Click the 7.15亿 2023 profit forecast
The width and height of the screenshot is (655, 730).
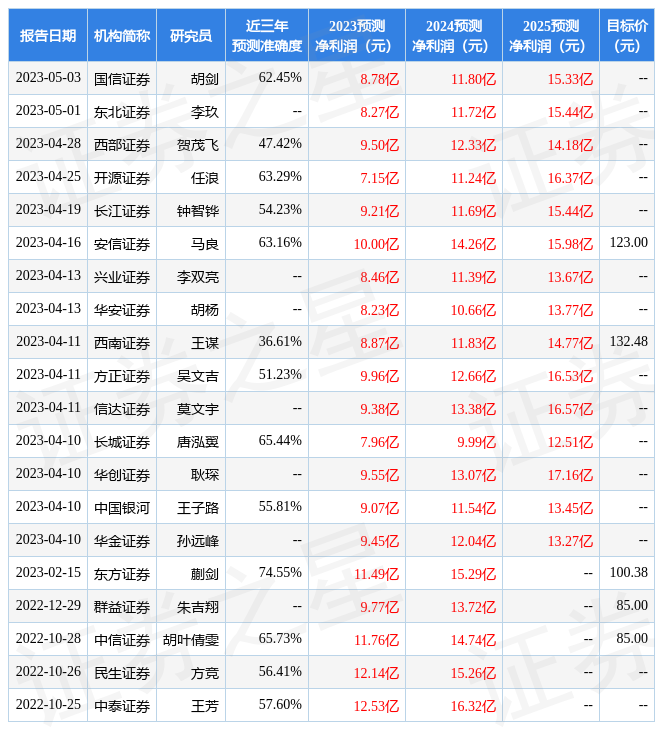coord(379,178)
